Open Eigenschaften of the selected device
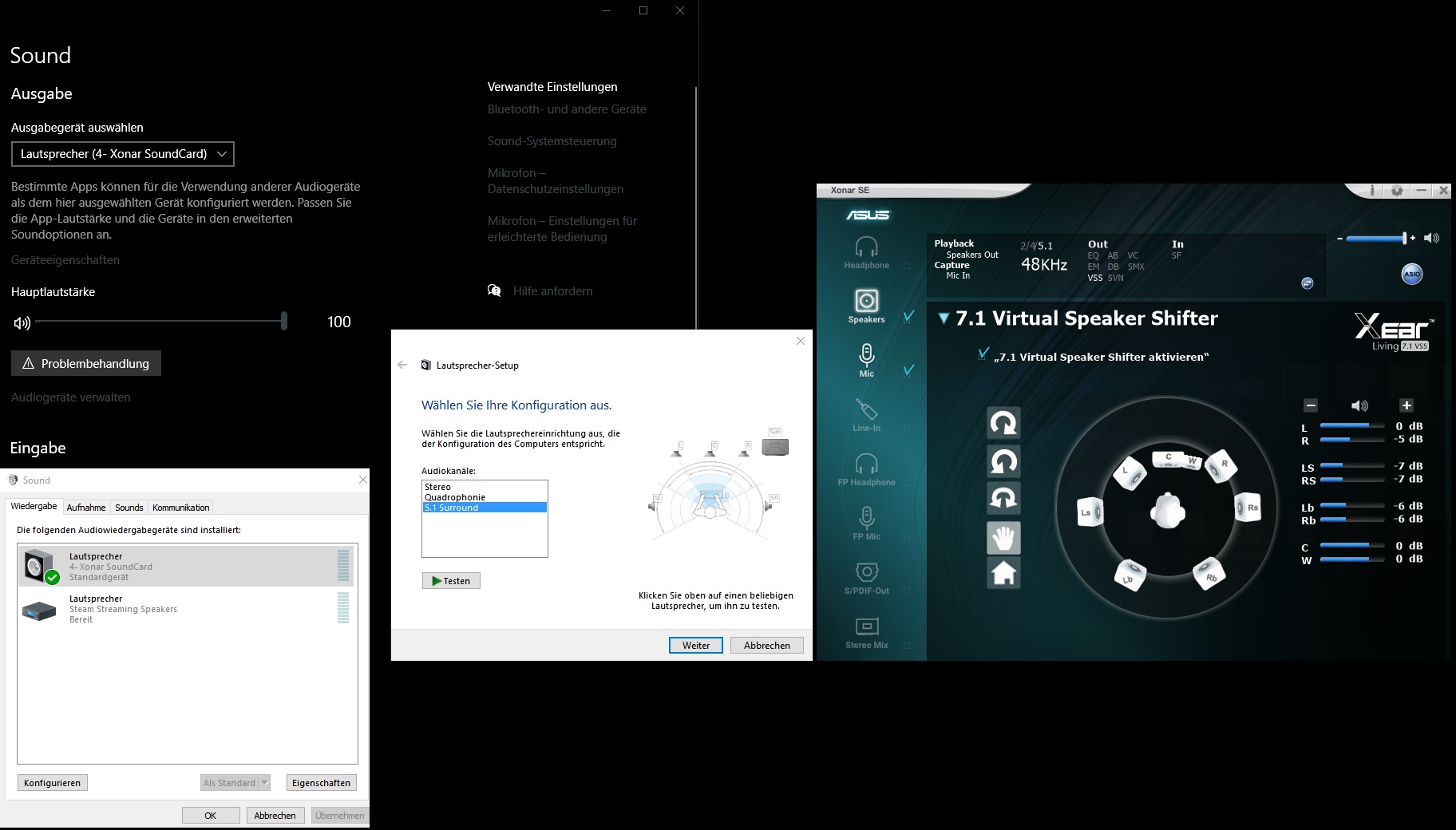Viewport: 1456px width, 830px height. 321,783
